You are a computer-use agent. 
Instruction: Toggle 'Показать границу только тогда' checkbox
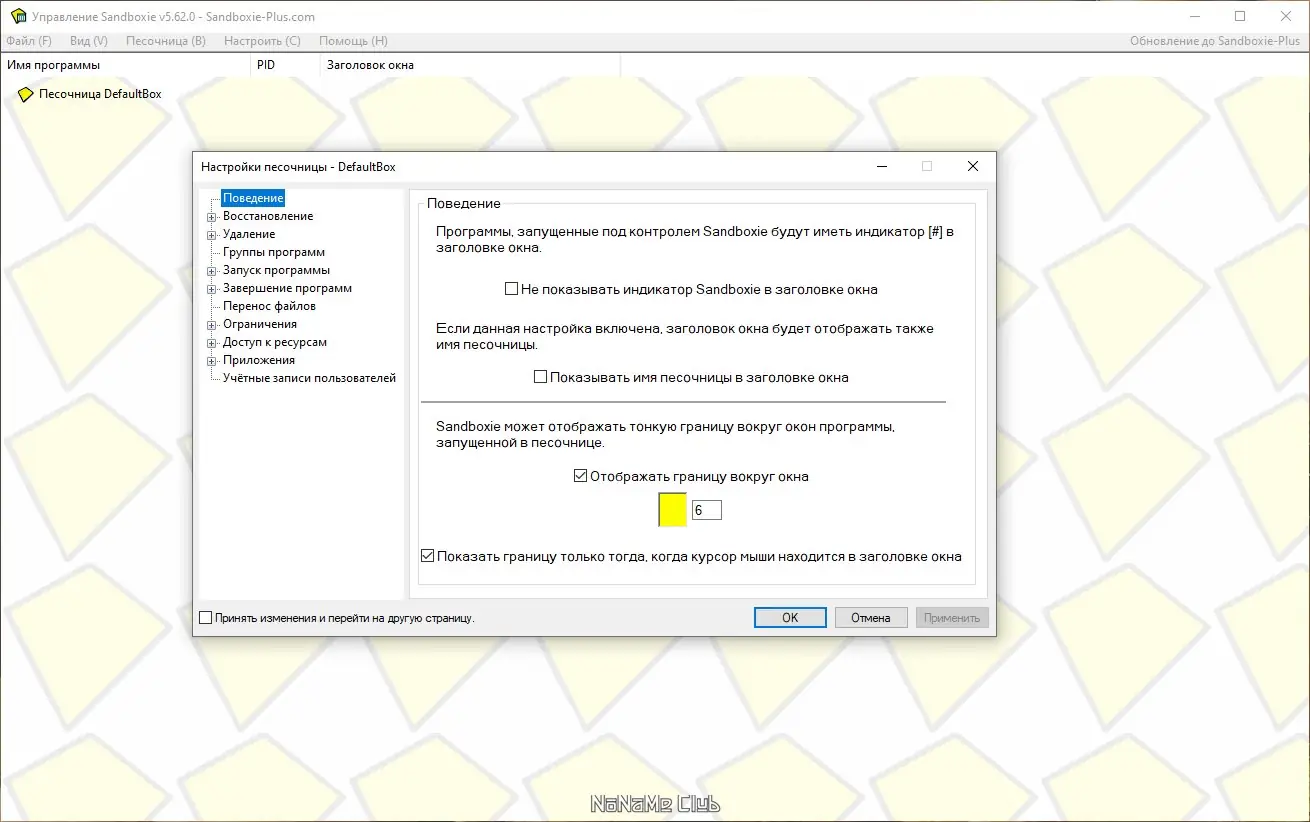[x=428, y=556]
